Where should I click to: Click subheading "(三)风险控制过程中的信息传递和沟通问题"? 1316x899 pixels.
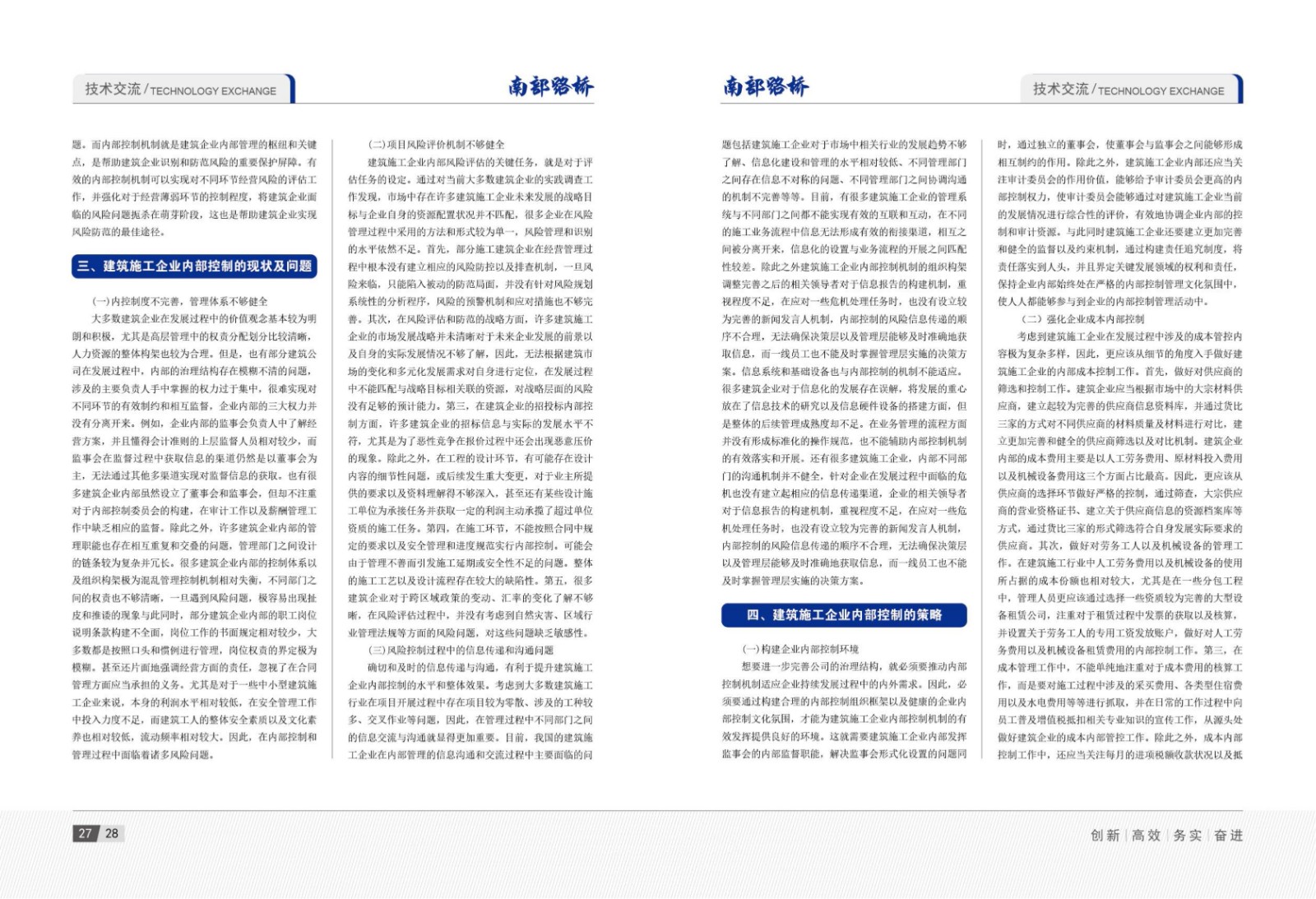[x=460, y=650]
